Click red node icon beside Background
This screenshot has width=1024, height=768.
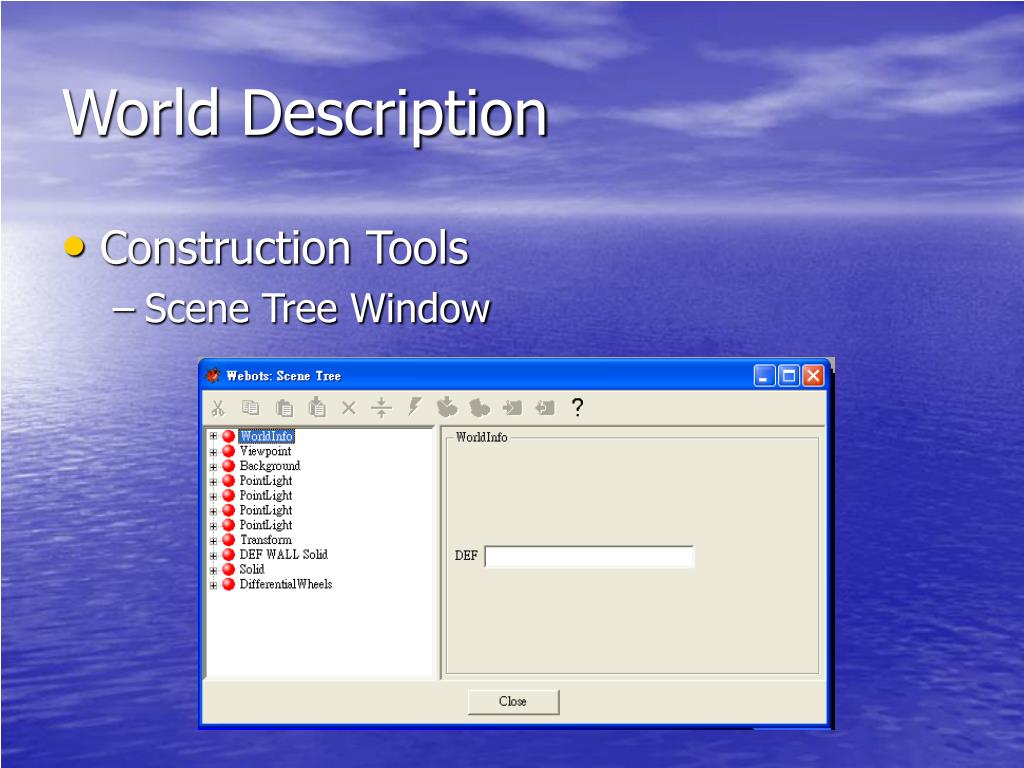point(228,466)
